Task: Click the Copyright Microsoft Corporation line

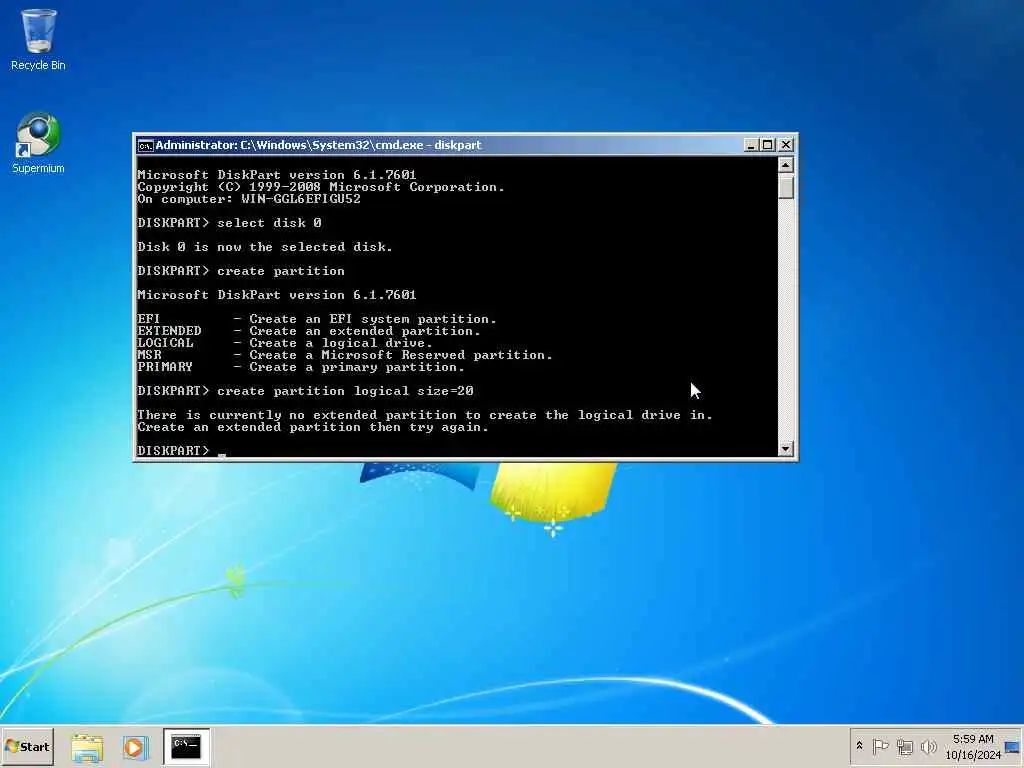Action: (x=321, y=187)
